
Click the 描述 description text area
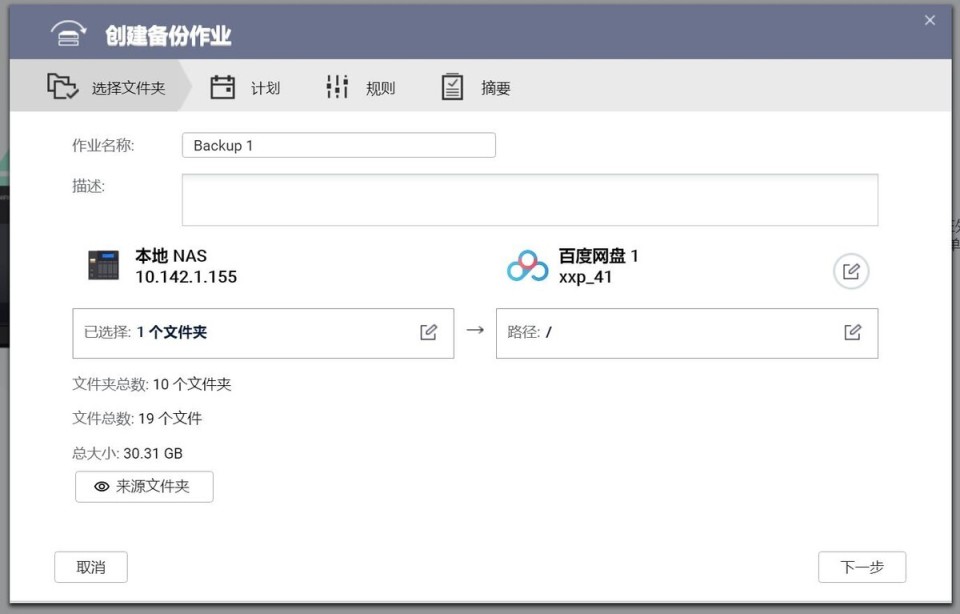[530, 200]
